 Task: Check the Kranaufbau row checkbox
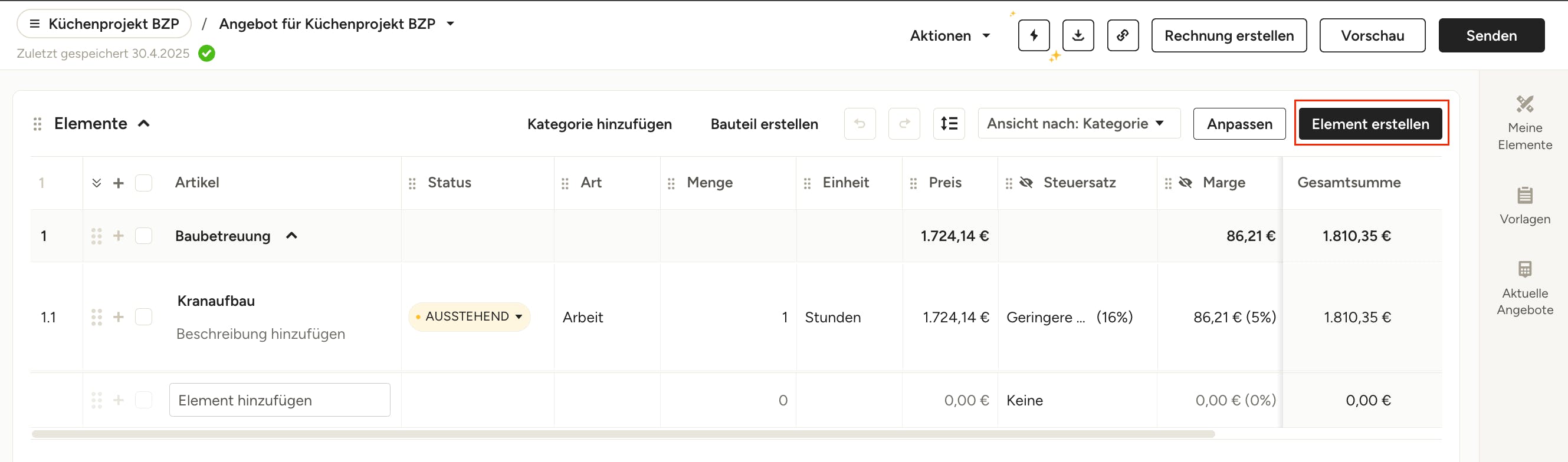144,316
